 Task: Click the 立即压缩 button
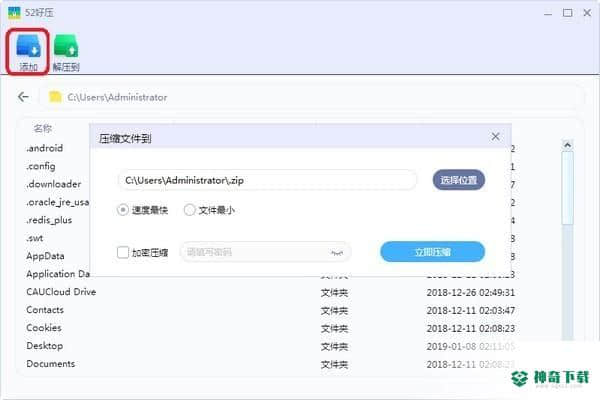pos(432,252)
